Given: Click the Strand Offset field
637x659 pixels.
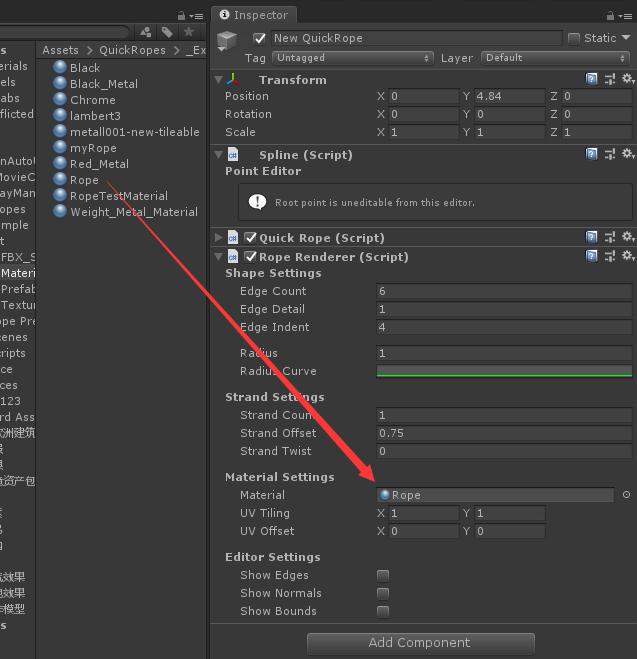Looking at the screenshot, I should (x=504, y=433).
